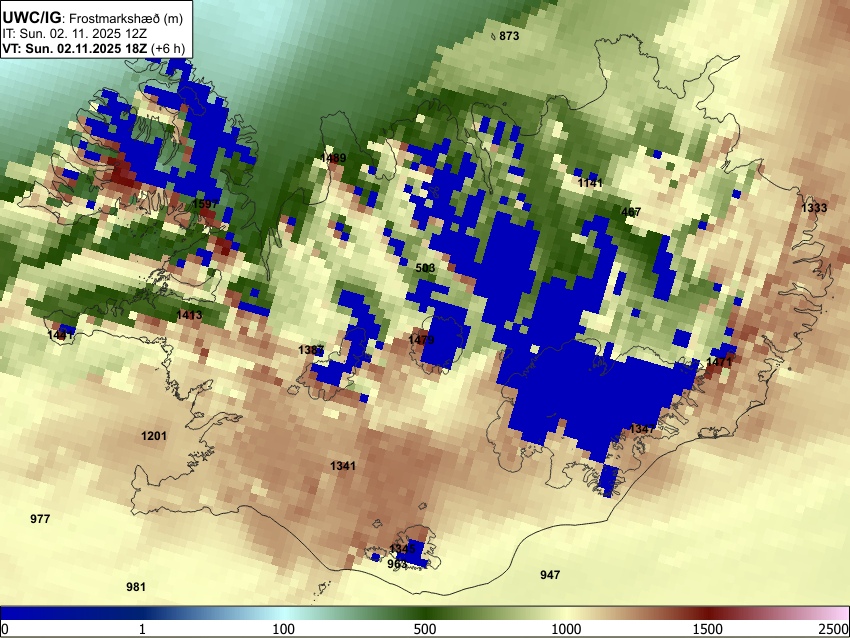Click the map value 1479
850x638 pixels.
click(x=421, y=340)
